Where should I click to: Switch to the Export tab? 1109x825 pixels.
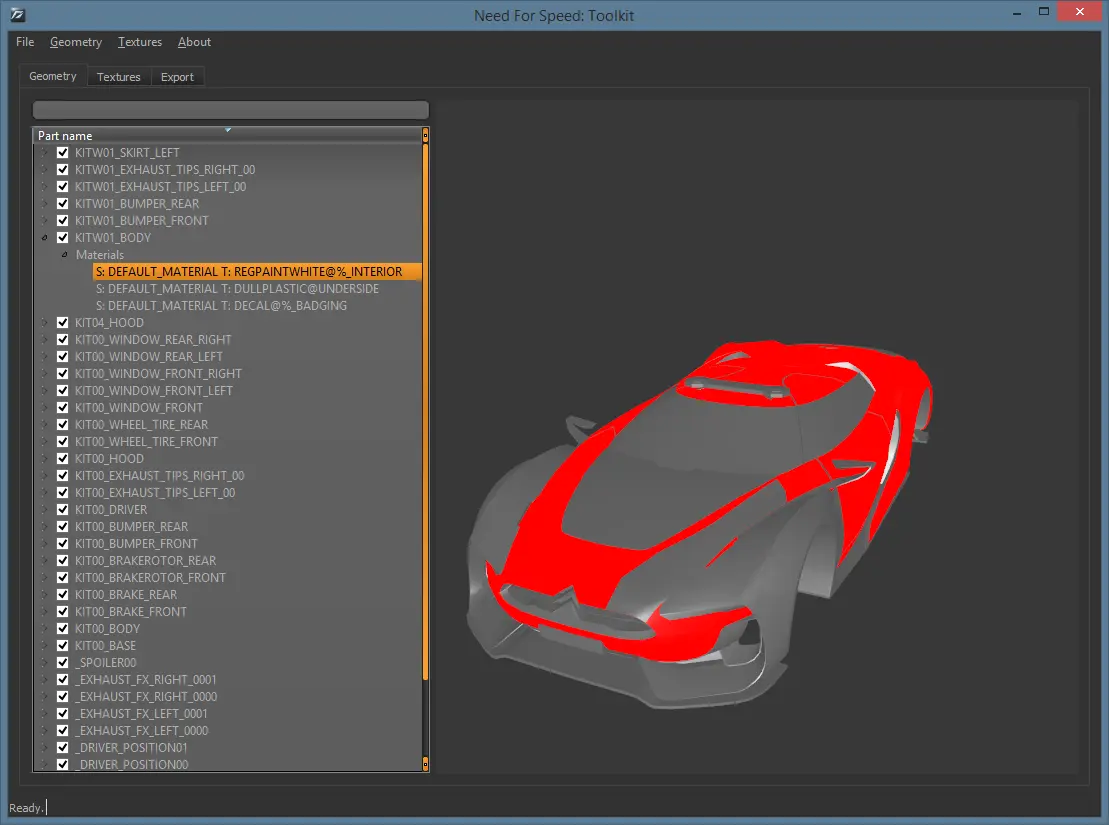[x=177, y=76]
